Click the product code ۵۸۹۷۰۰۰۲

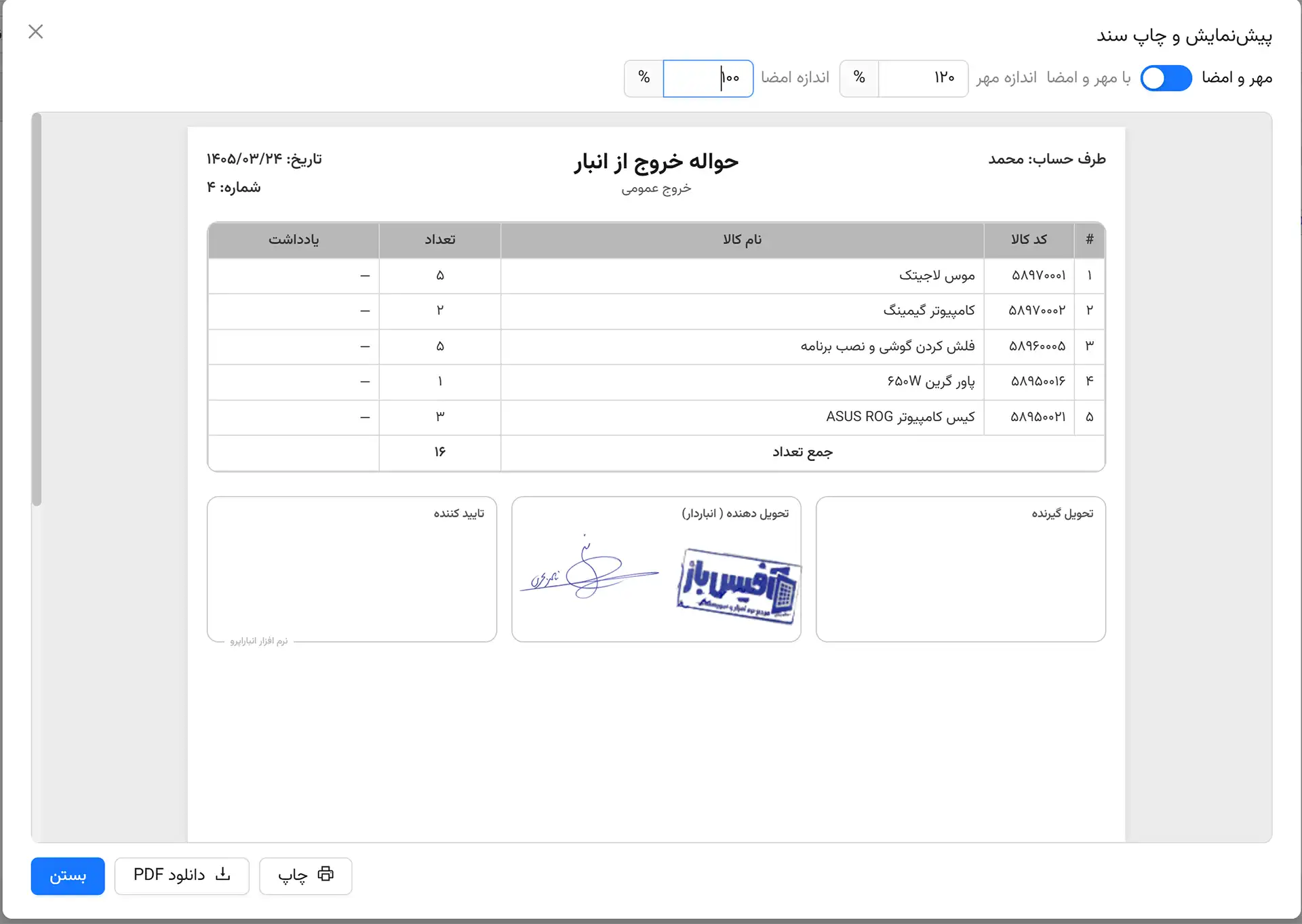1037,310
